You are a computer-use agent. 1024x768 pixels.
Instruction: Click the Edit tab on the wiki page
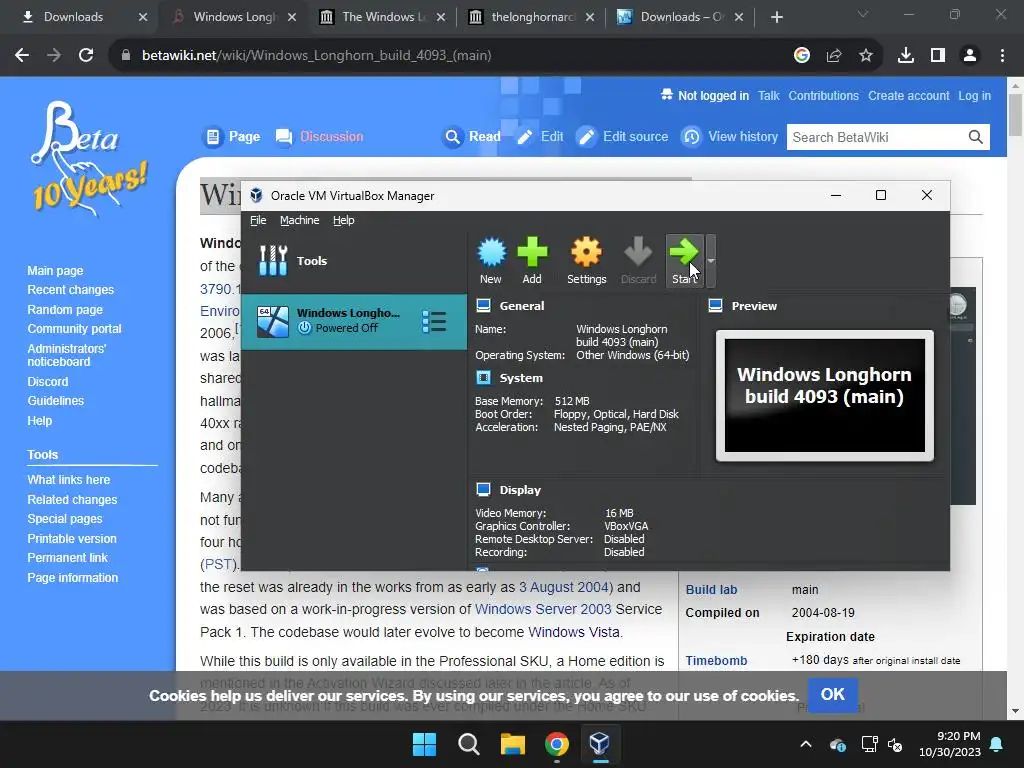[x=540, y=136]
